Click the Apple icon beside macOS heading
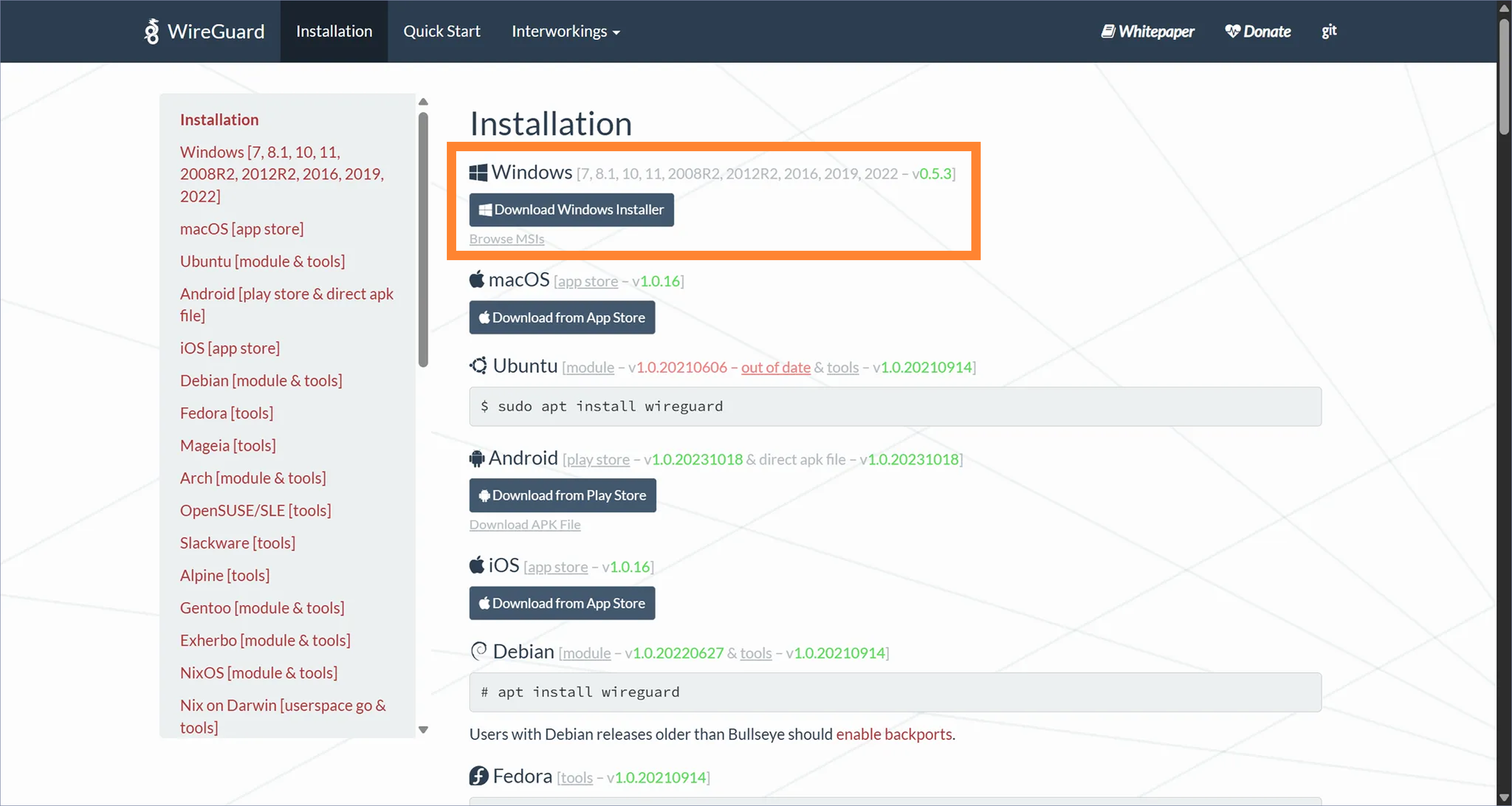 477,279
